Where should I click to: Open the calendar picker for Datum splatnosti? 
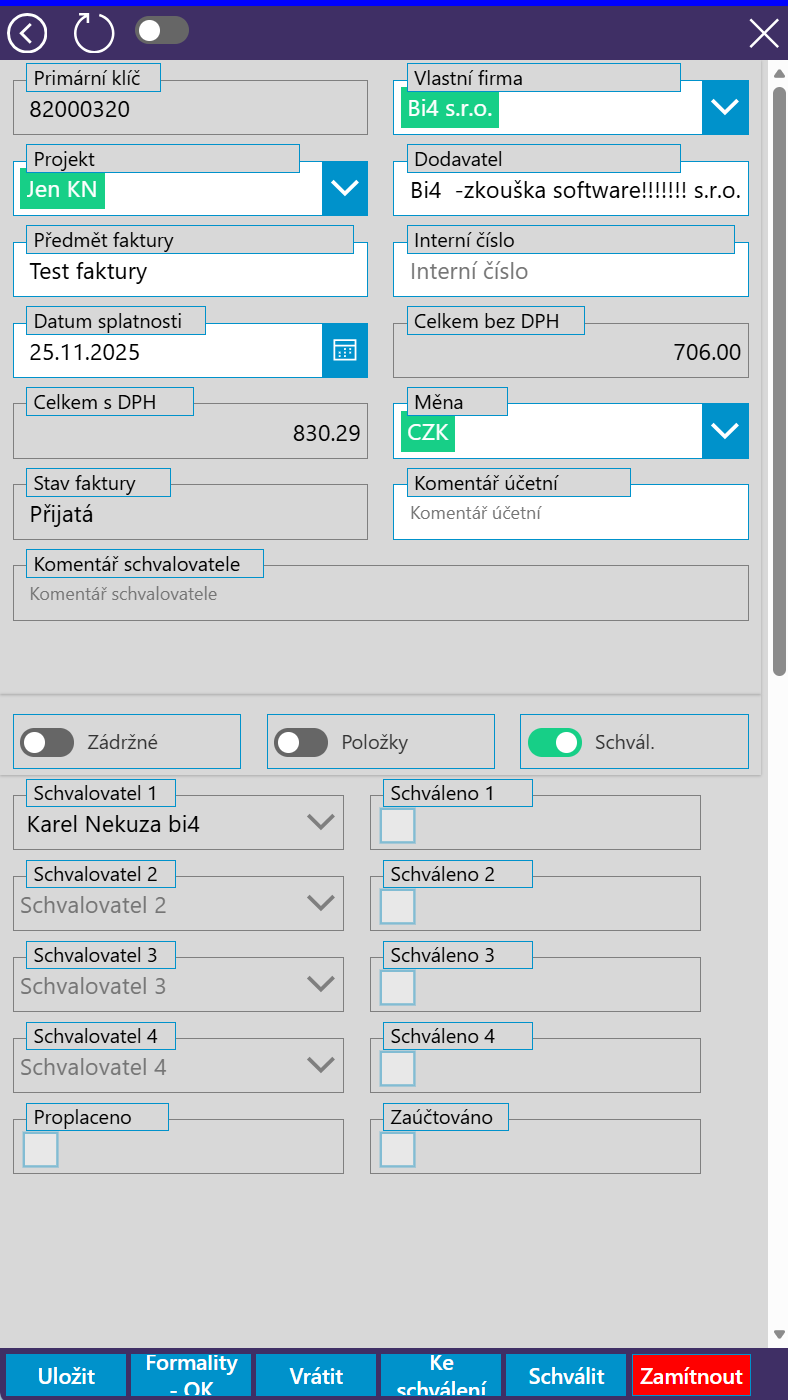click(345, 351)
